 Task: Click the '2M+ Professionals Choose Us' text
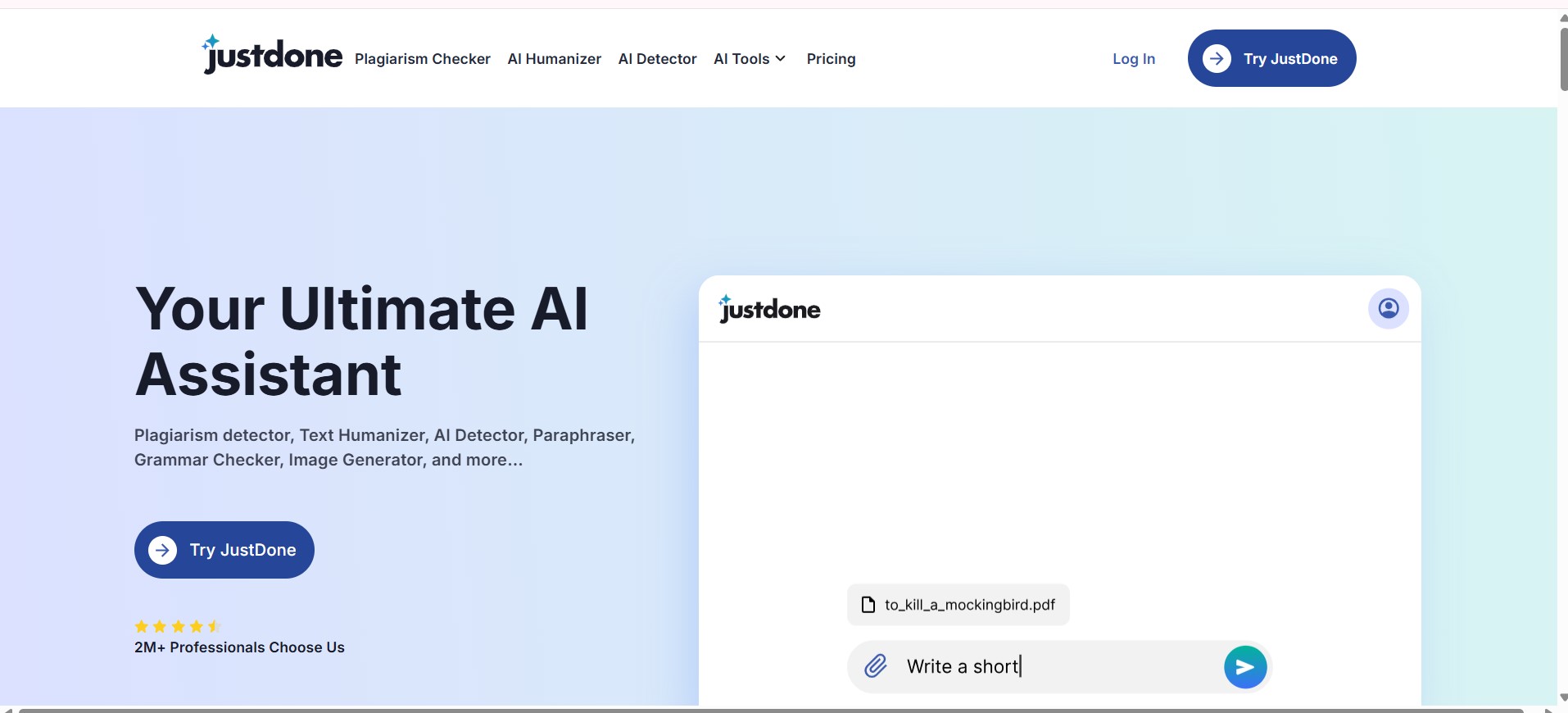coord(239,647)
